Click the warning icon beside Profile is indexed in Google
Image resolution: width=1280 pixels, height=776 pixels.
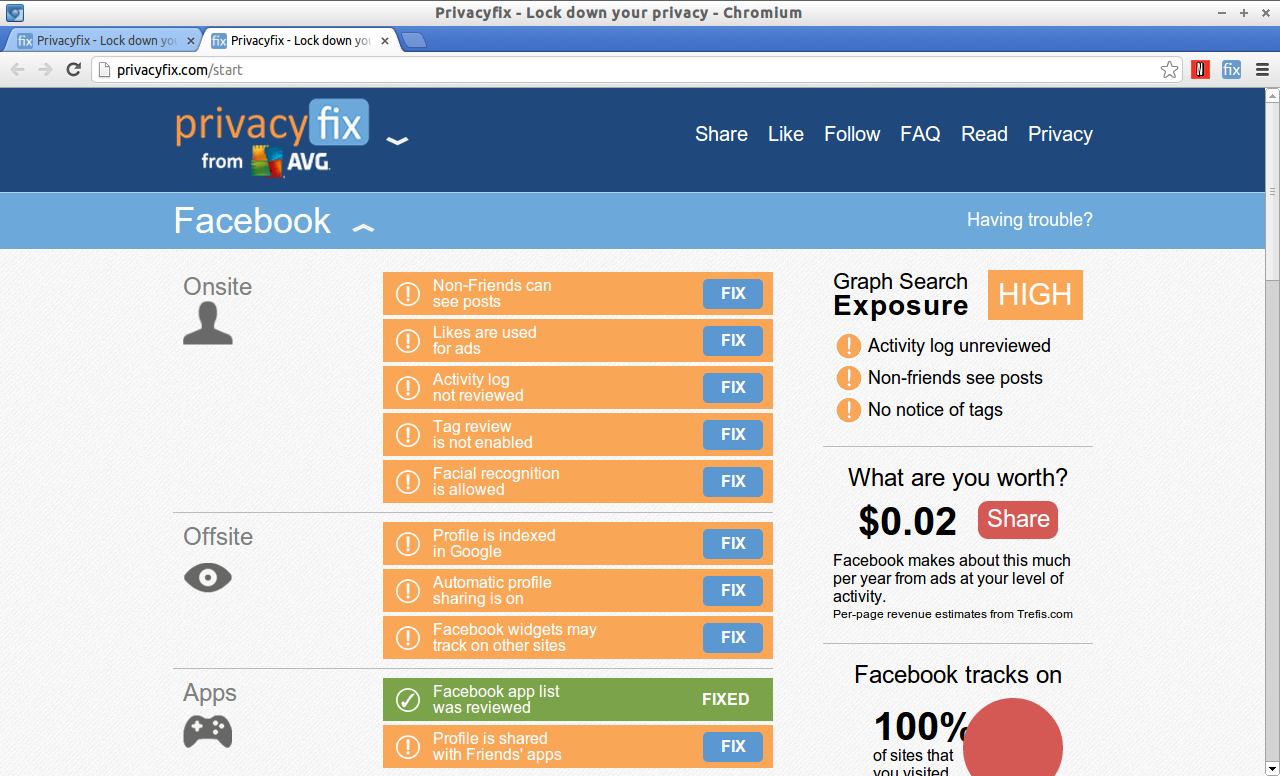(x=408, y=544)
